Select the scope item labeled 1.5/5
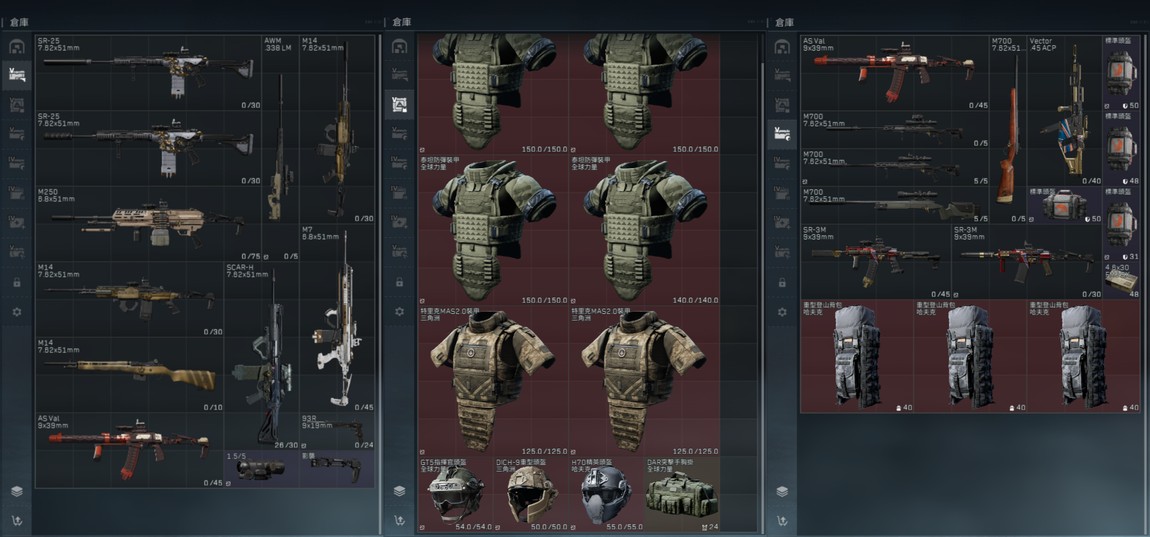 click(262, 469)
